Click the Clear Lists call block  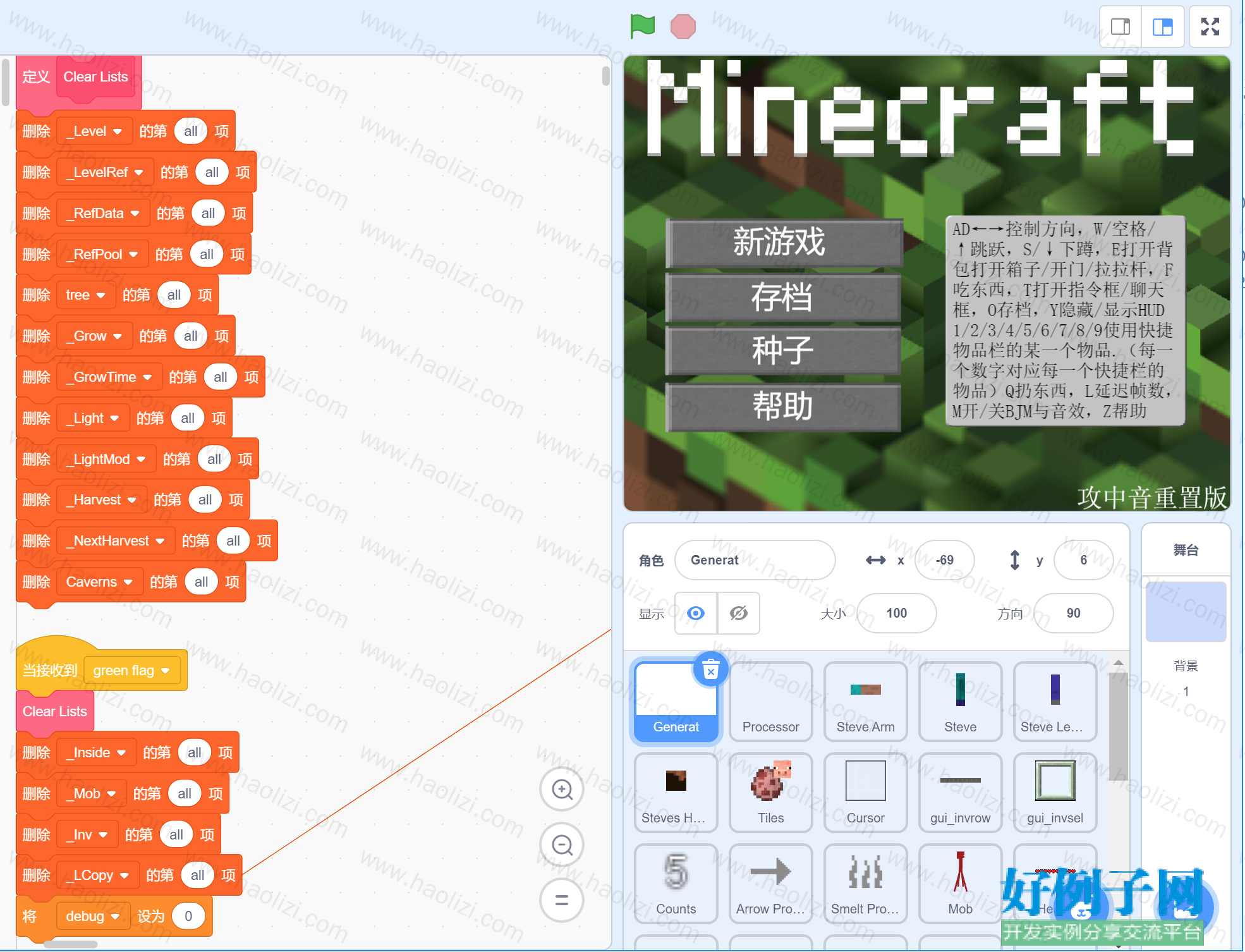55,712
